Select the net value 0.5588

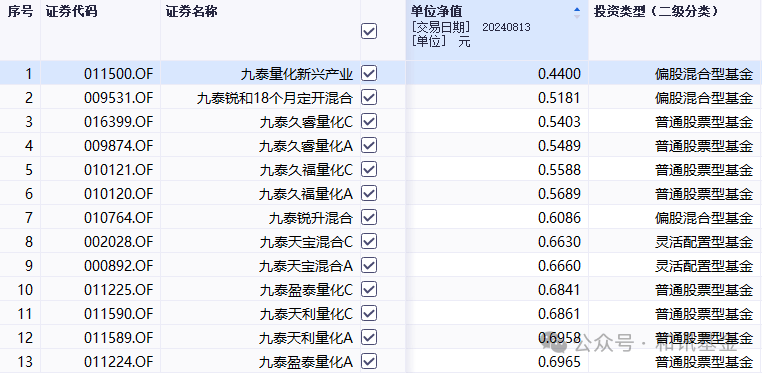tap(559, 170)
